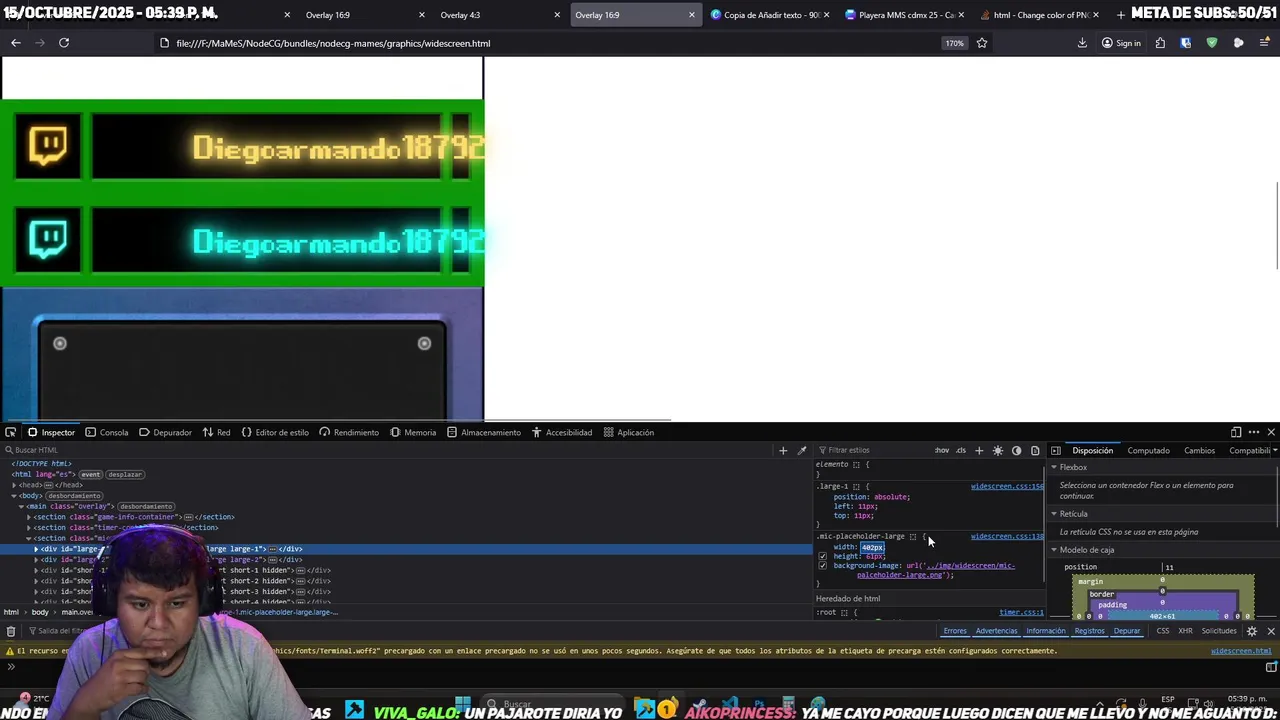
Task: Pick a color with the eyedropper icon
Action: (801, 450)
